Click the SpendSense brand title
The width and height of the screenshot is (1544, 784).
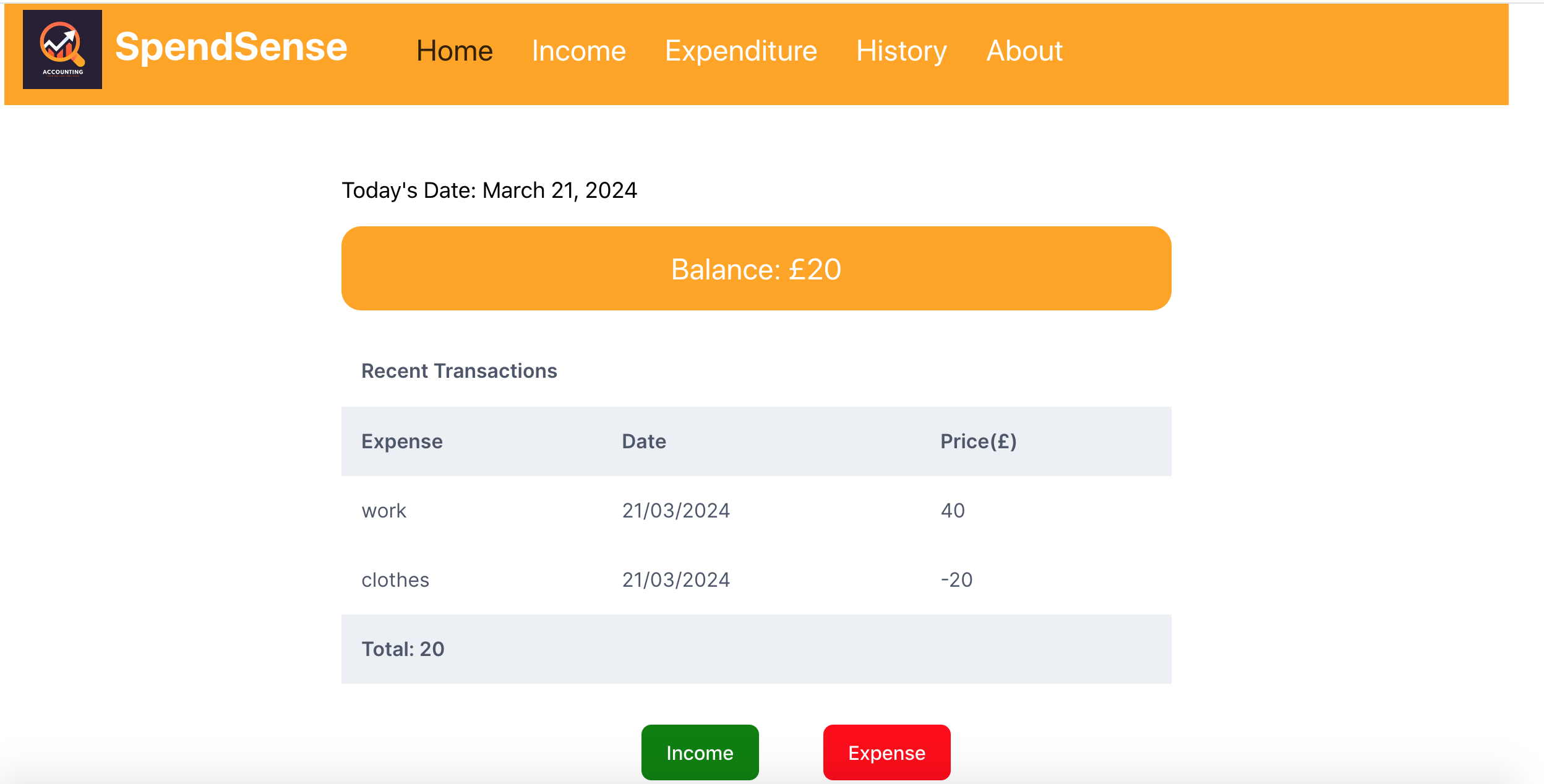pos(231,48)
